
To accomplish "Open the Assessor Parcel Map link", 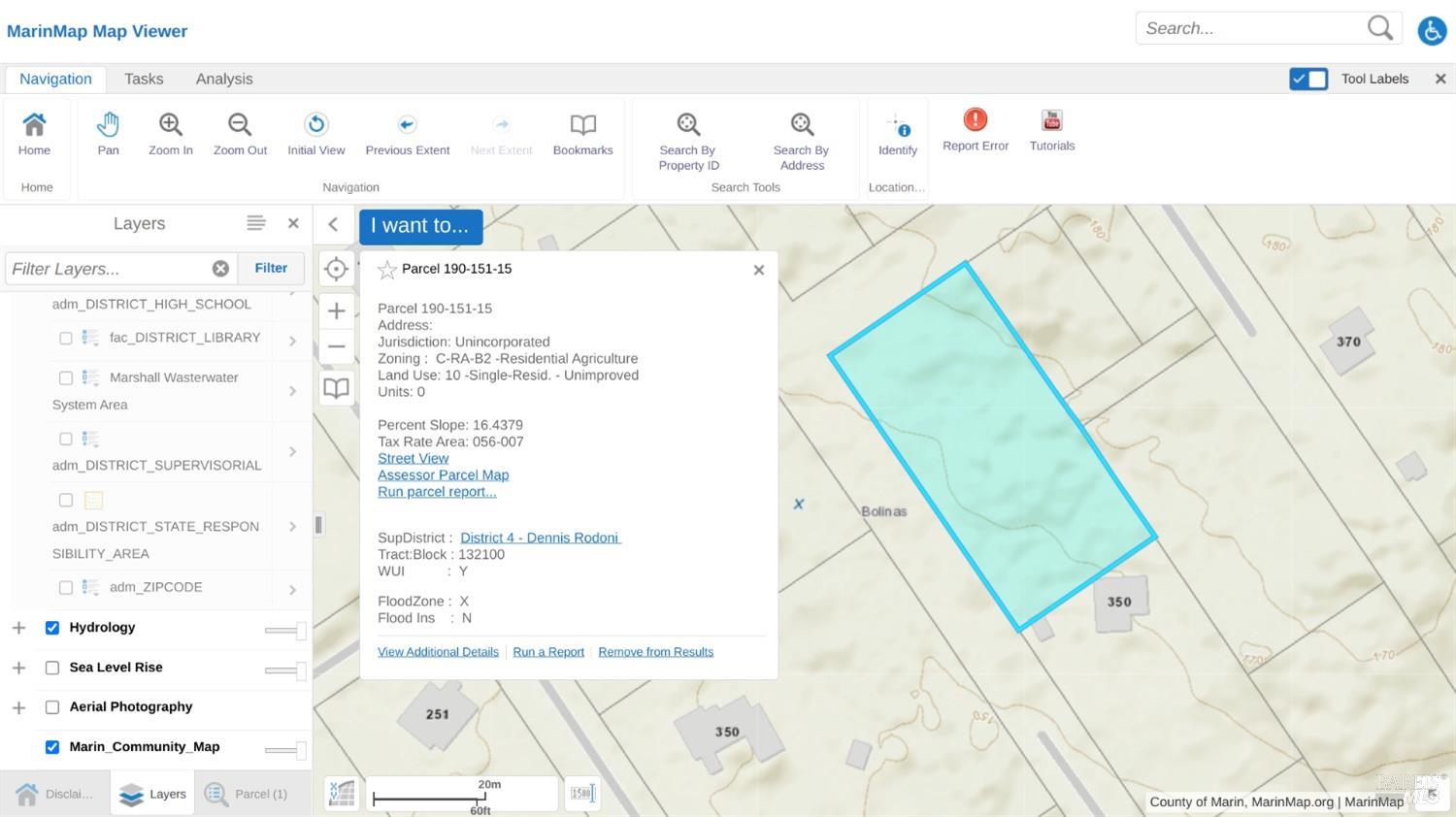I will 443,474.
